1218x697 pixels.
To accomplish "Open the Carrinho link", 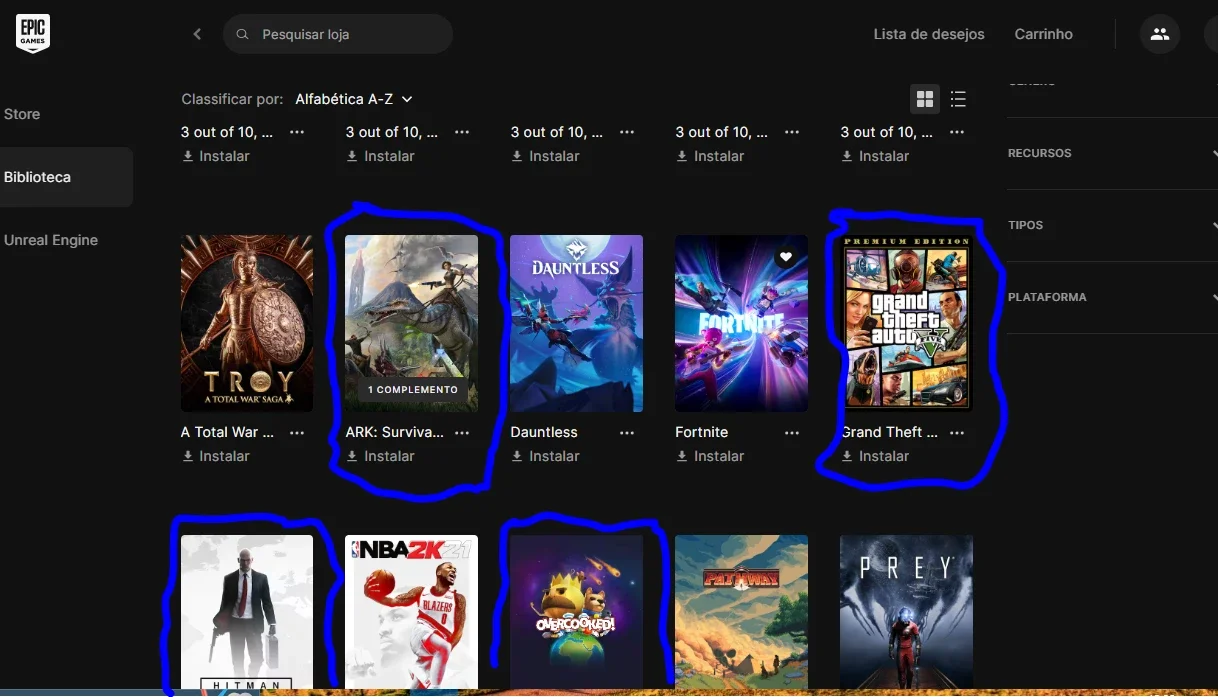I will pos(1043,34).
